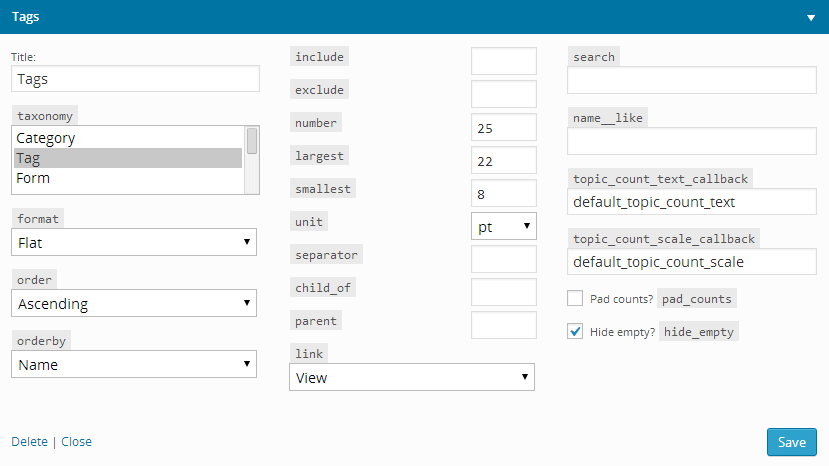Viewport: 829px width, 466px height.
Task: Select Category in the taxonomy list
Action: tap(128, 138)
